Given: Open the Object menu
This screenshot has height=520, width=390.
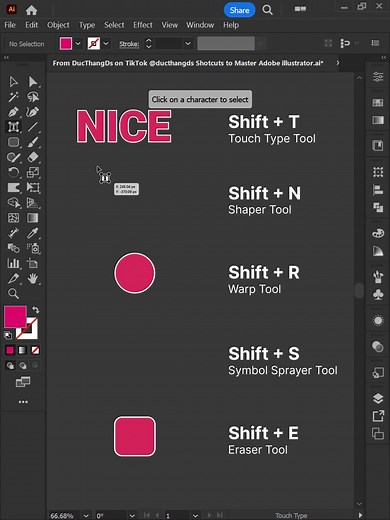Looking at the screenshot, I should [x=58, y=25].
